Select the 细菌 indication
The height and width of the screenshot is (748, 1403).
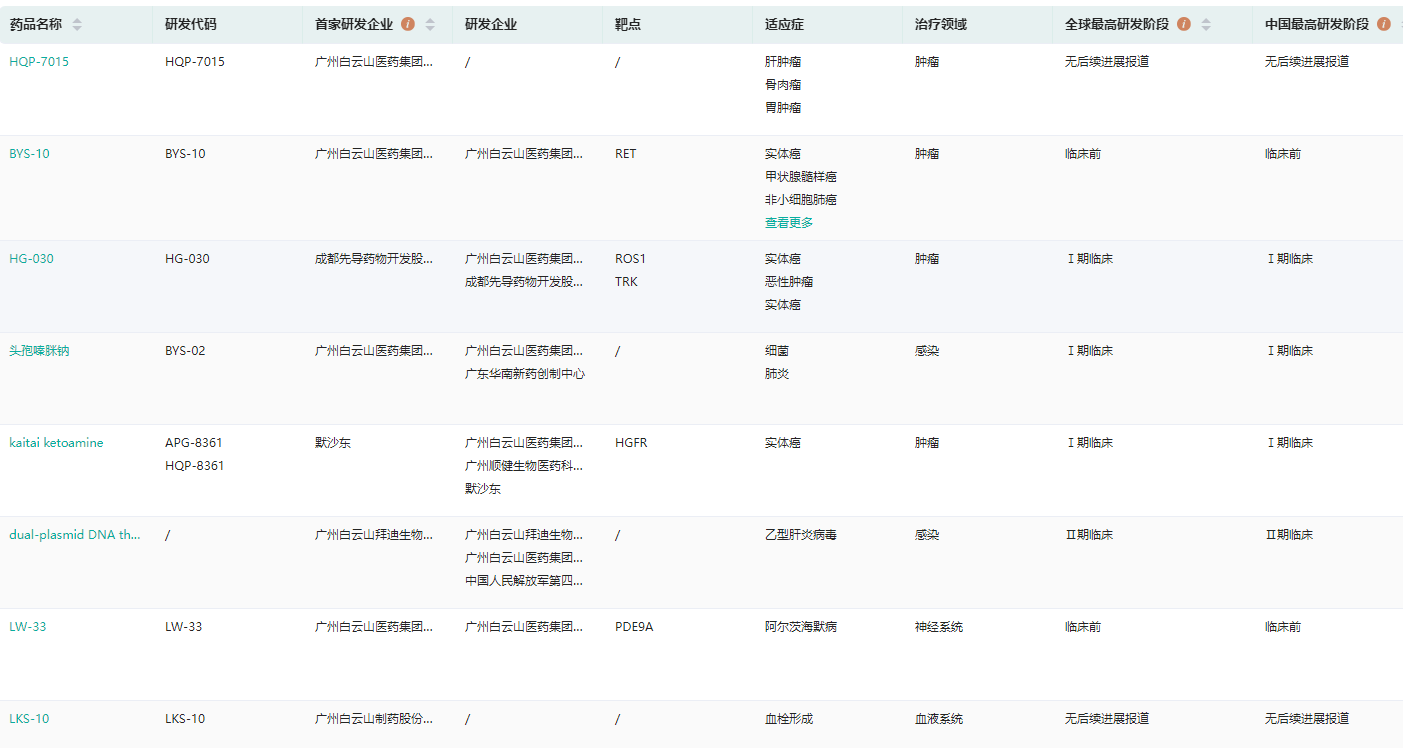[777, 351]
